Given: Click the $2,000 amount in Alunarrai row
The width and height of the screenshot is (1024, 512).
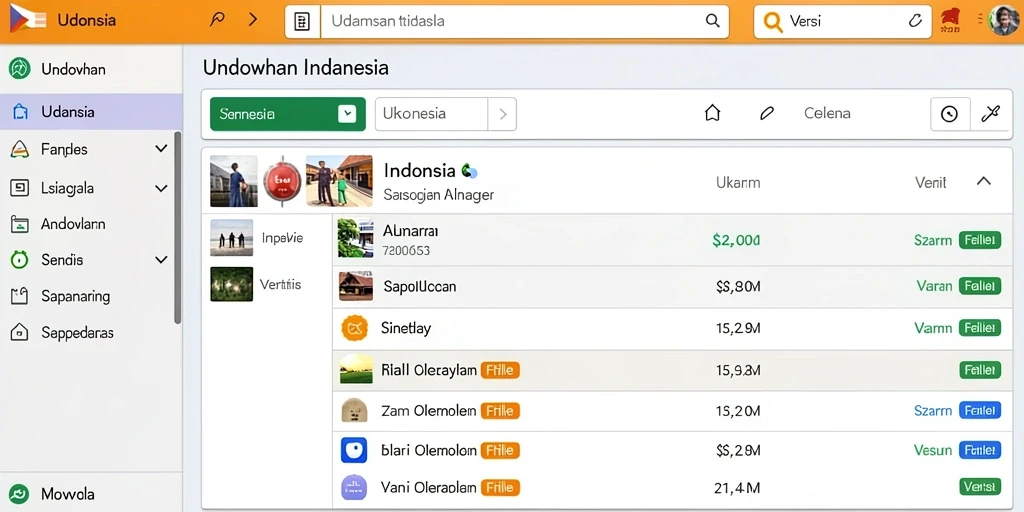Looking at the screenshot, I should (x=736, y=240).
